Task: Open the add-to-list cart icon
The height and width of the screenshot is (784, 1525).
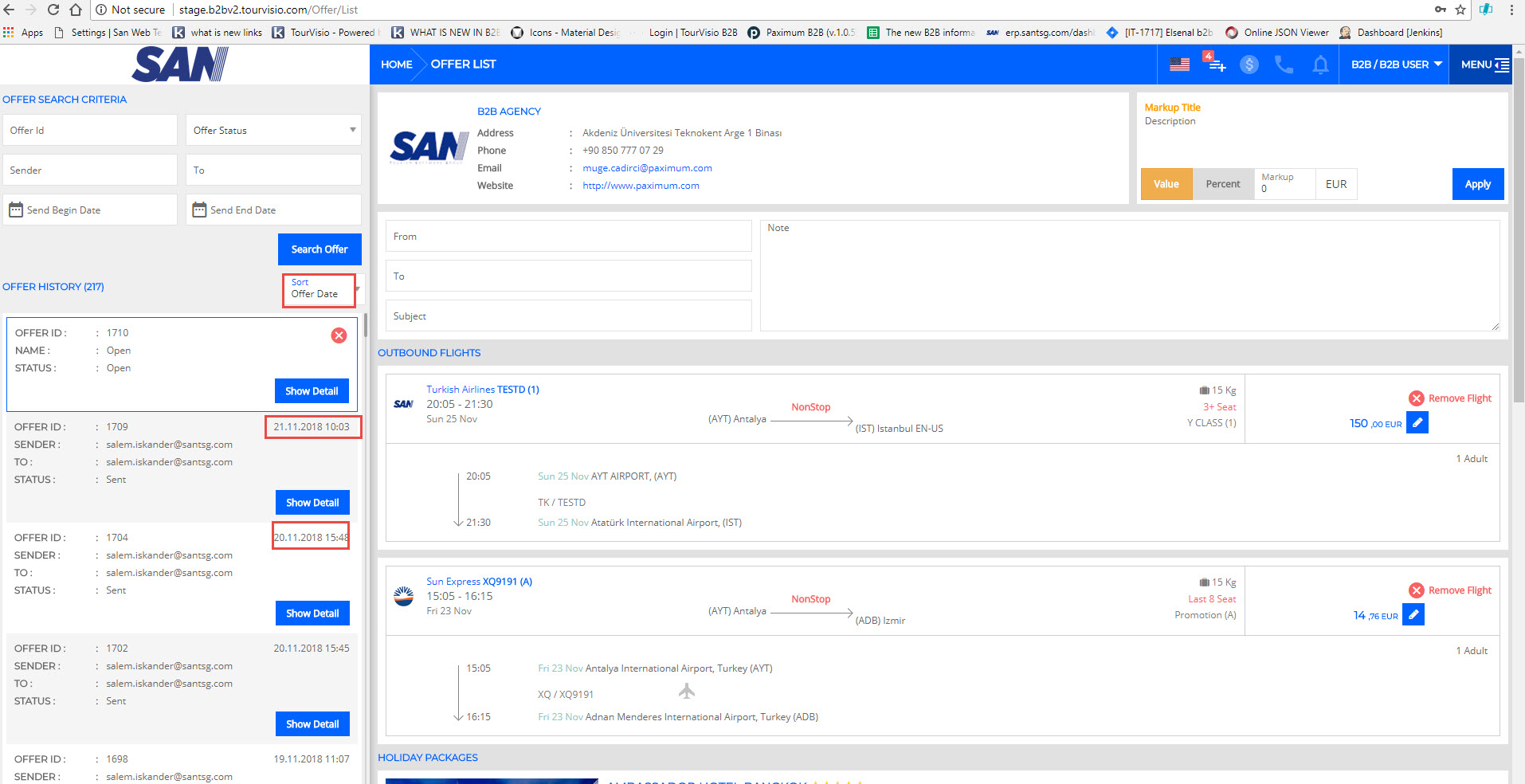Action: tap(1215, 64)
